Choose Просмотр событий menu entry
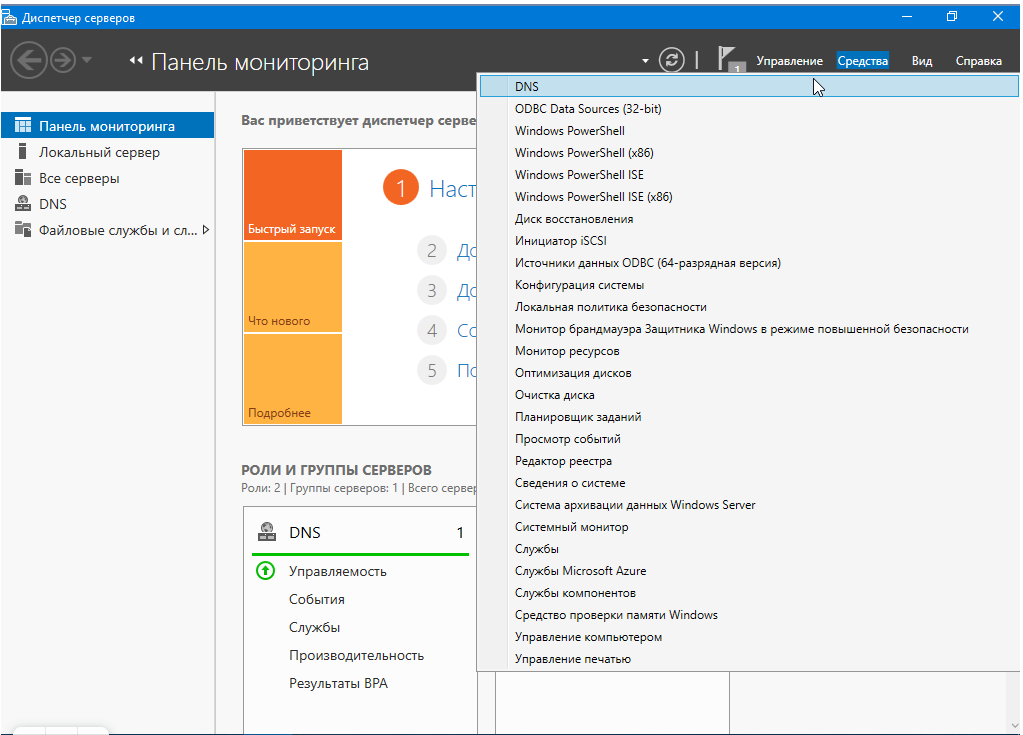1023x735 pixels. tap(749, 439)
